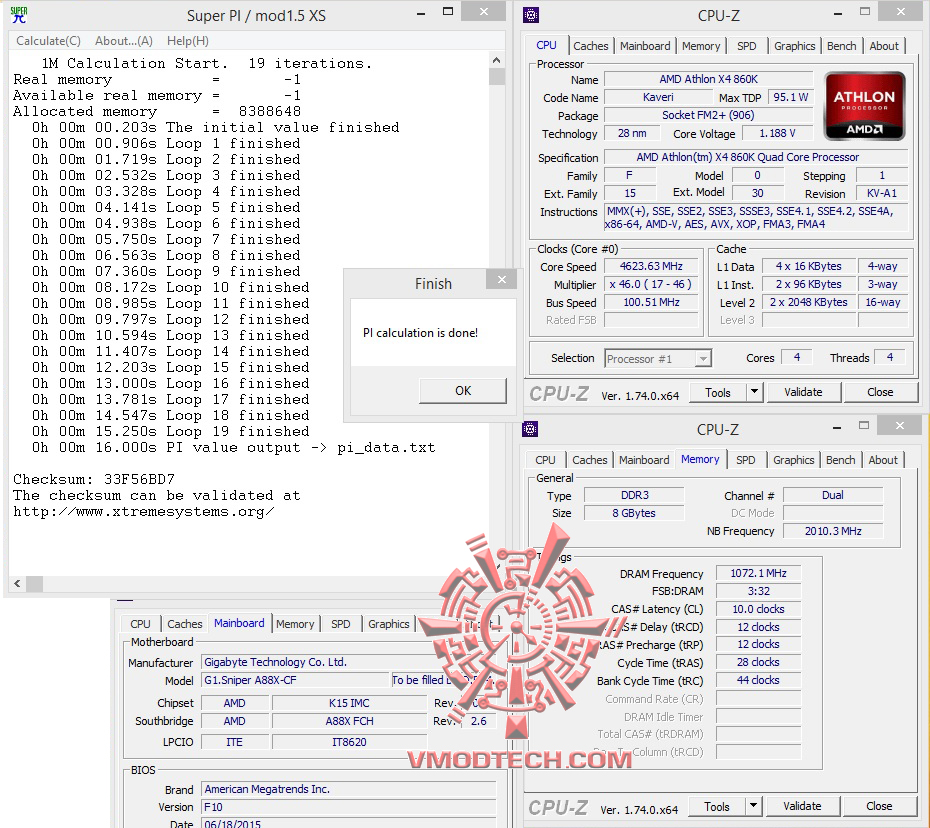Select Caches tab in Mainboard CPU-Z window
The height and width of the screenshot is (828, 930).
point(184,624)
